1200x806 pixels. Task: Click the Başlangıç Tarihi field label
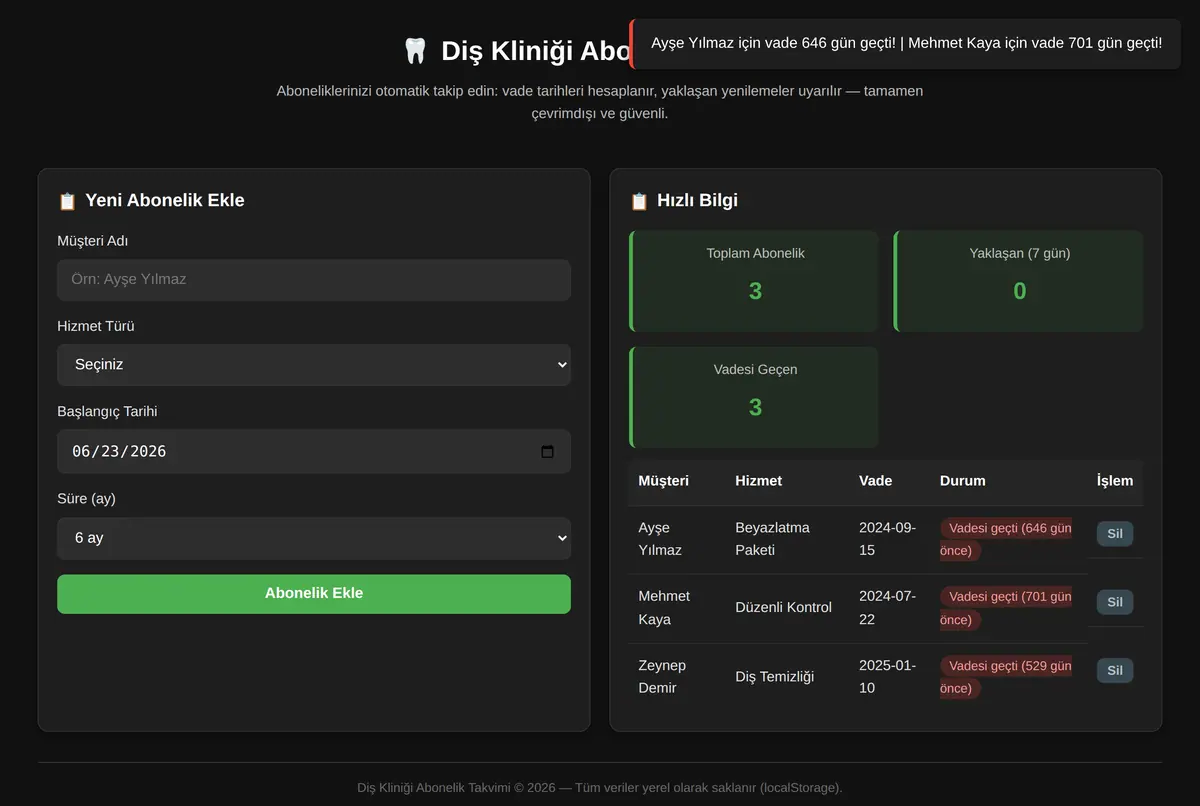pos(107,412)
